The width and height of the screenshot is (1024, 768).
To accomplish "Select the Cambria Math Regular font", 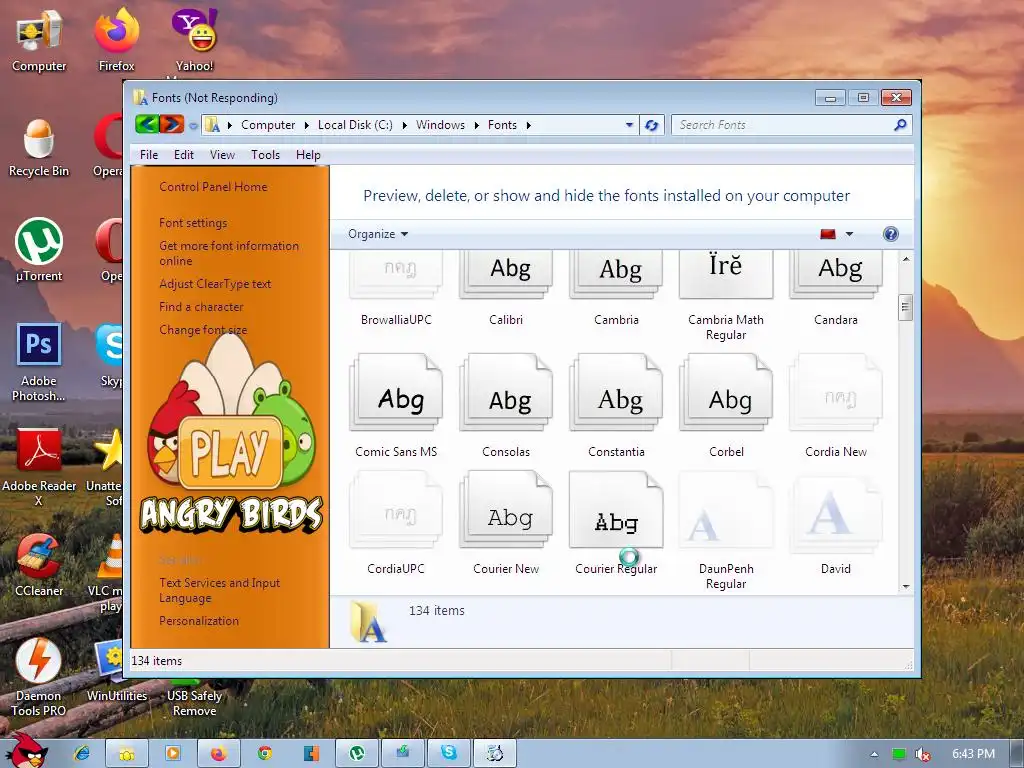I will pos(726,276).
